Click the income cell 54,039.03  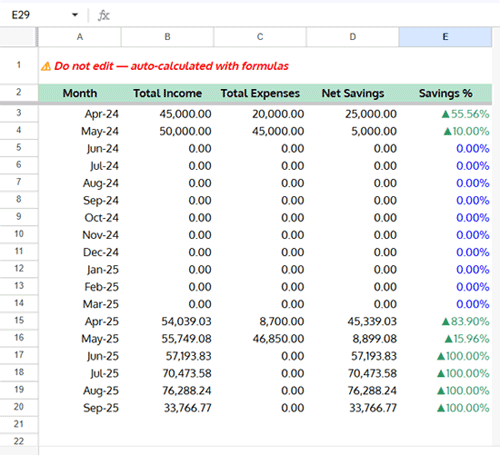tap(167, 322)
